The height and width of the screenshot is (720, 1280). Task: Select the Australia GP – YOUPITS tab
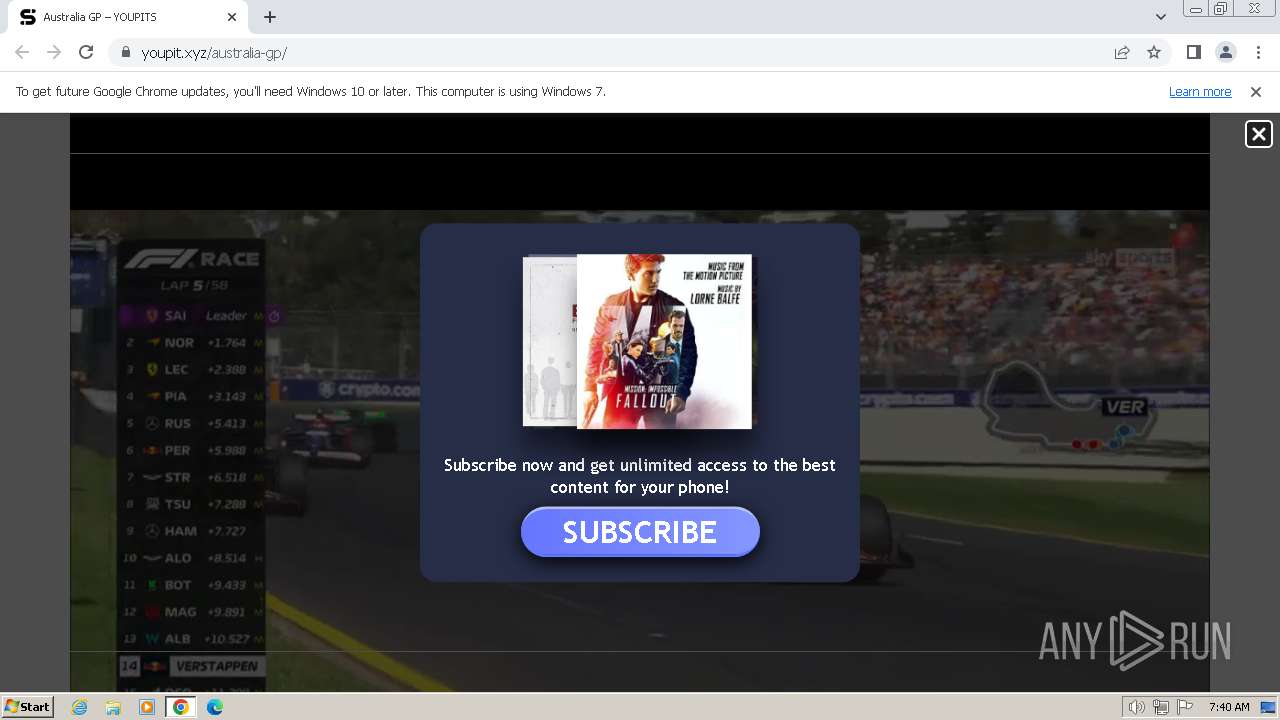pos(128,17)
